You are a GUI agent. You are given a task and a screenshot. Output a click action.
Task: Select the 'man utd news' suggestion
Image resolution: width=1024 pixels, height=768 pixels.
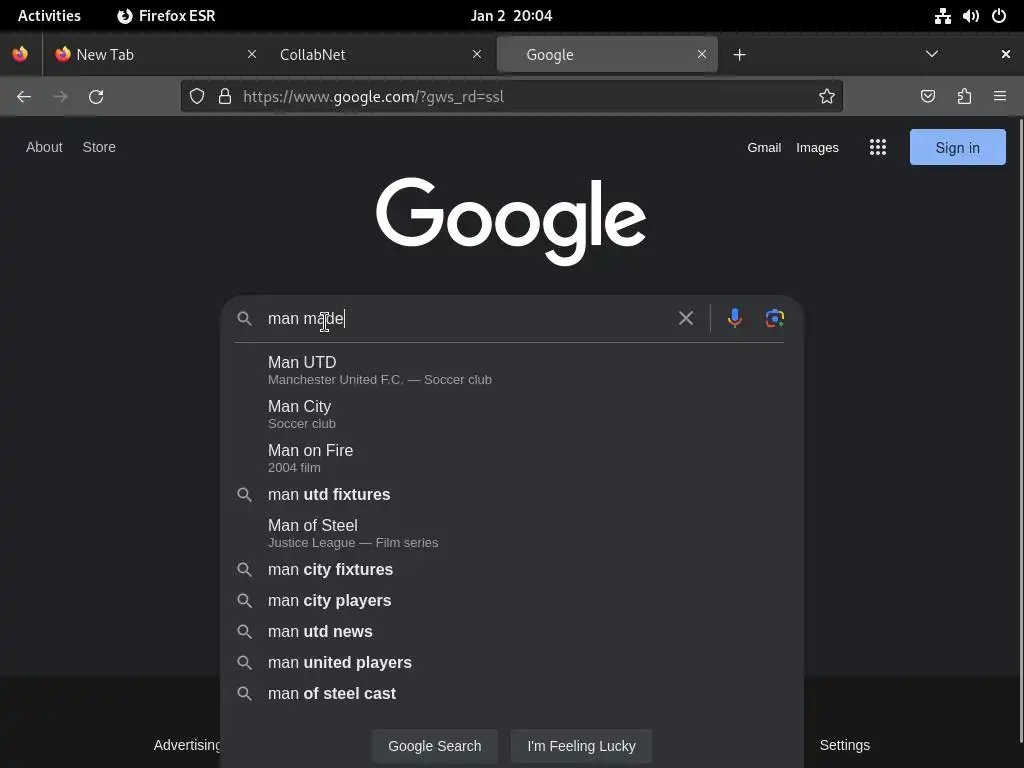tap(510, 632)
